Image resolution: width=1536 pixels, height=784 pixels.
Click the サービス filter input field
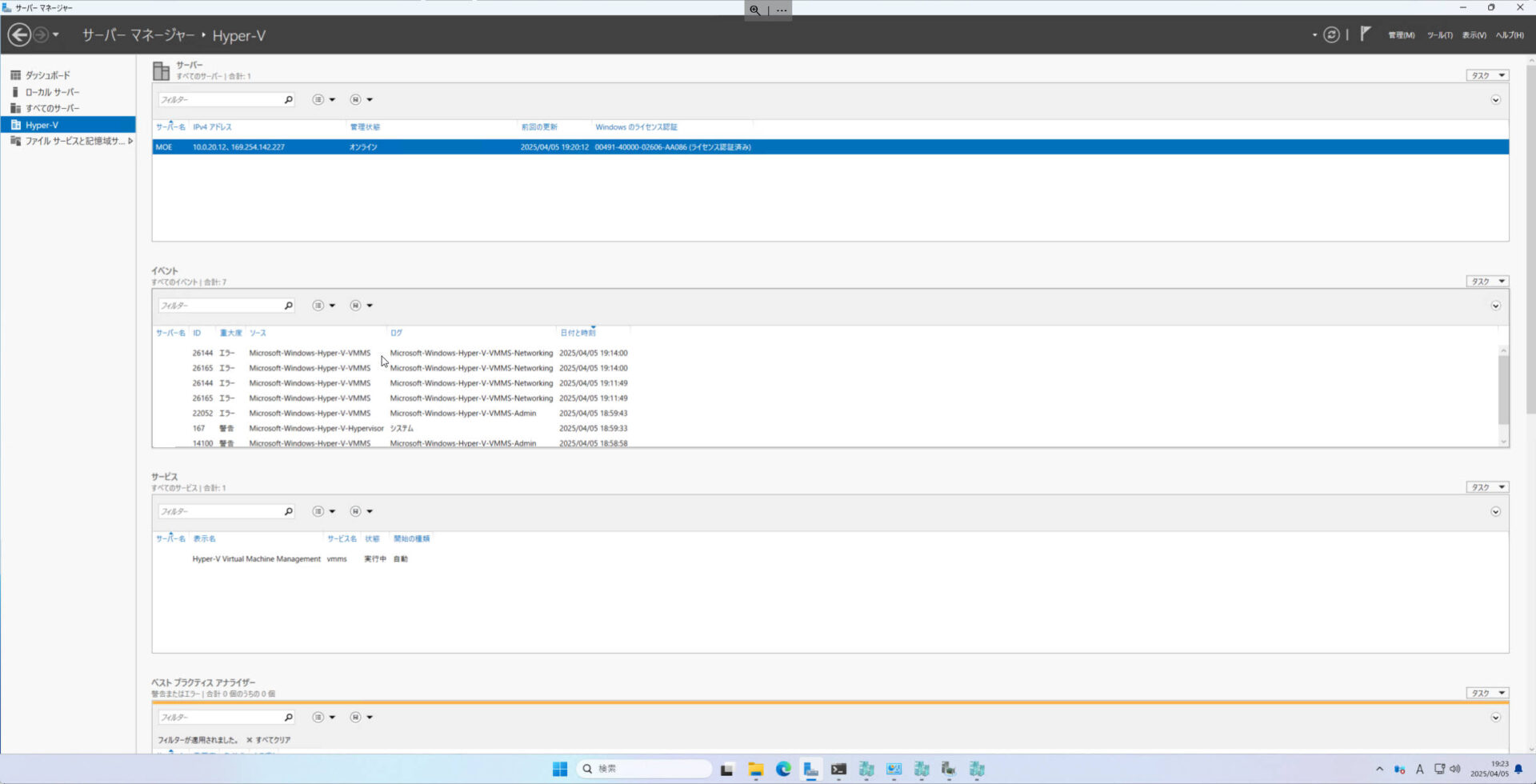(220, 511)
